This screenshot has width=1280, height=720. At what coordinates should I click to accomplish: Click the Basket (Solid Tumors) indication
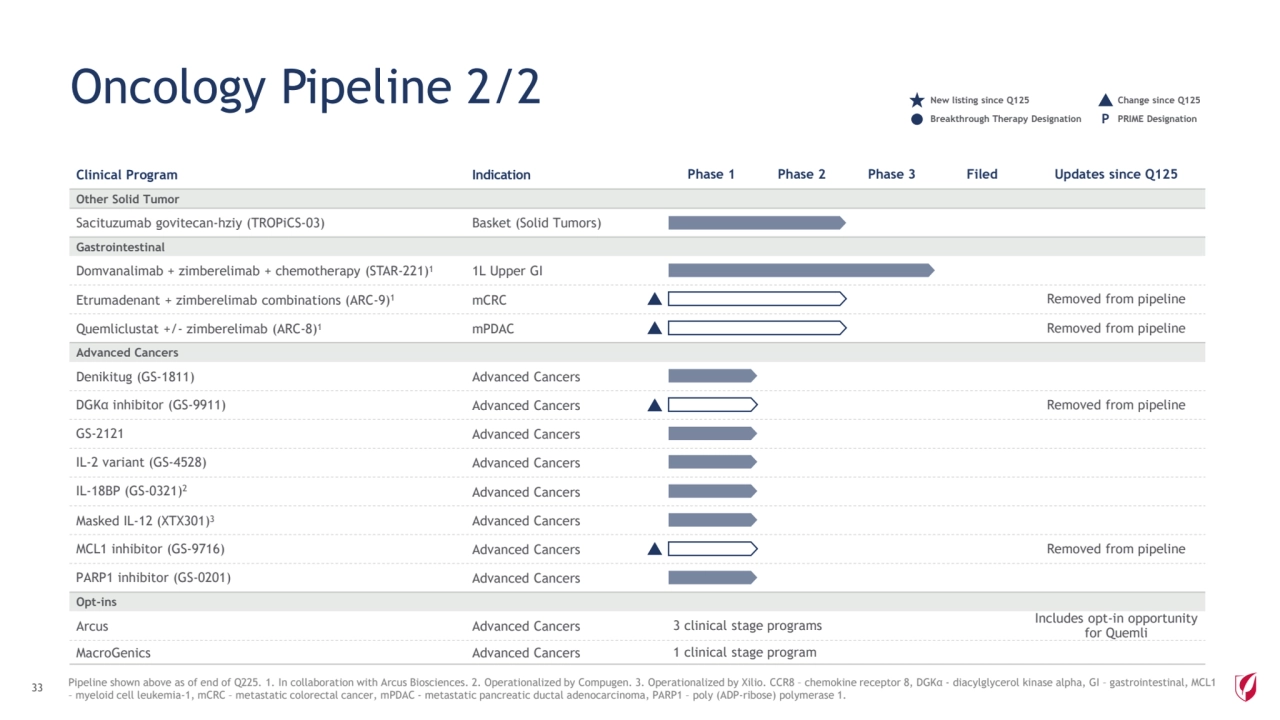pos(536,223)
